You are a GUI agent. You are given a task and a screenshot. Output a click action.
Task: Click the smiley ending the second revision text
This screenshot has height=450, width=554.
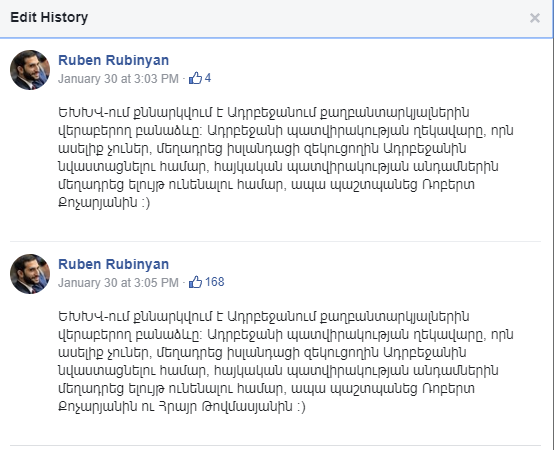301,407
